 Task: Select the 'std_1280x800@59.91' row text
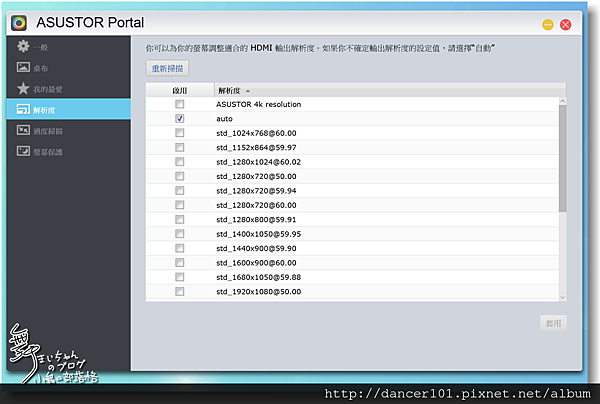256,220
